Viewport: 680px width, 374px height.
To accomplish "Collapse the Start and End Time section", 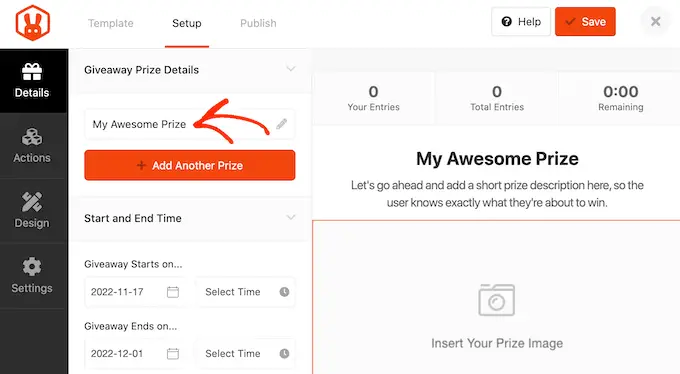I will click(x=291, y=217).
